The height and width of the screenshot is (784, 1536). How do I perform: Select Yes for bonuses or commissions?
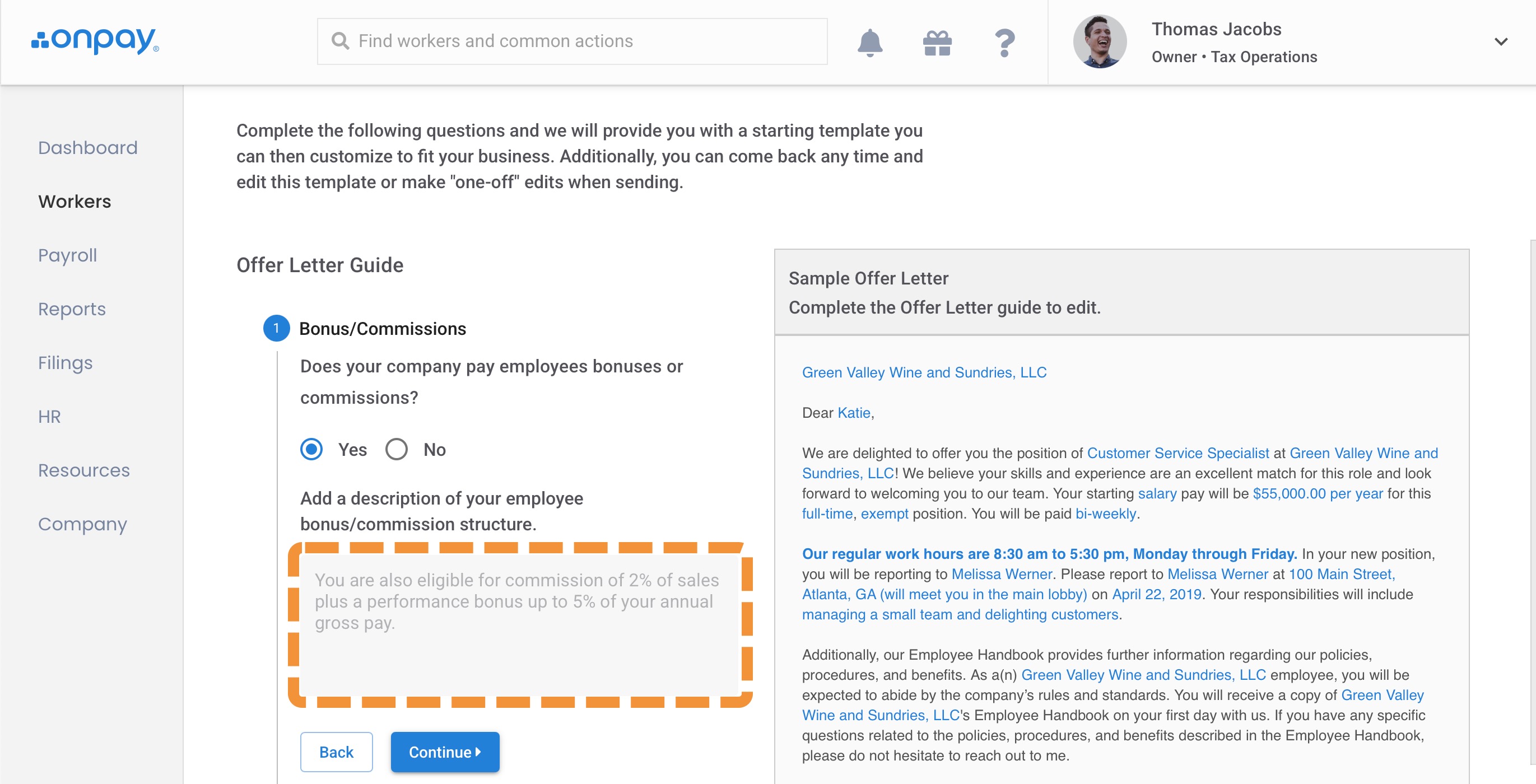(312, 450)
